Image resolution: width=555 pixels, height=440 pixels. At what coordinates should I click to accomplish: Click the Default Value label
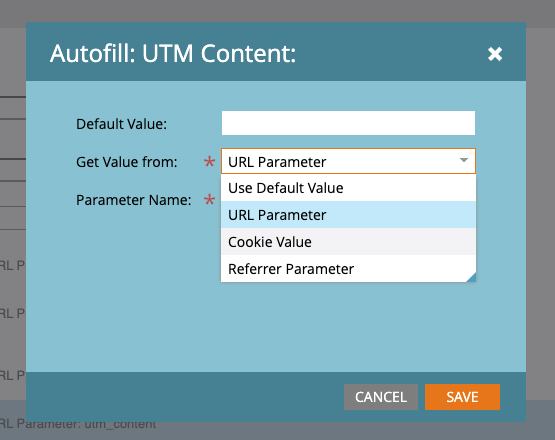pyautogui.click(x=121, y=124)
